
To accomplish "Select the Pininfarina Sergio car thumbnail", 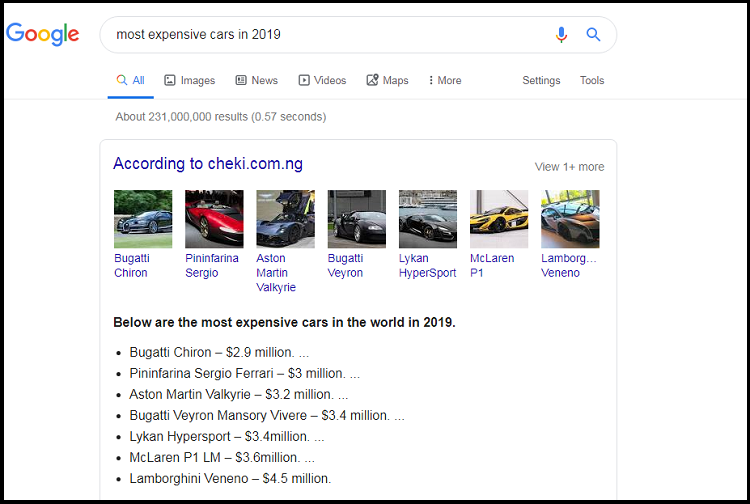I will (214, 219).
